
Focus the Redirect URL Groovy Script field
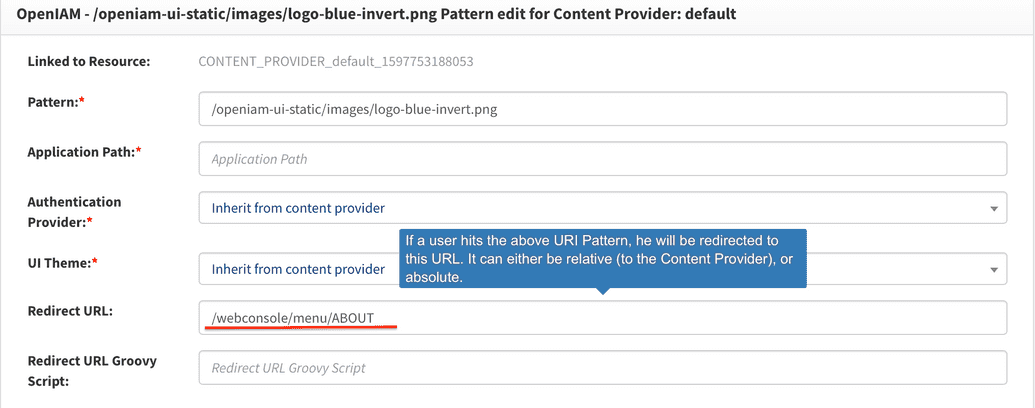602,368
